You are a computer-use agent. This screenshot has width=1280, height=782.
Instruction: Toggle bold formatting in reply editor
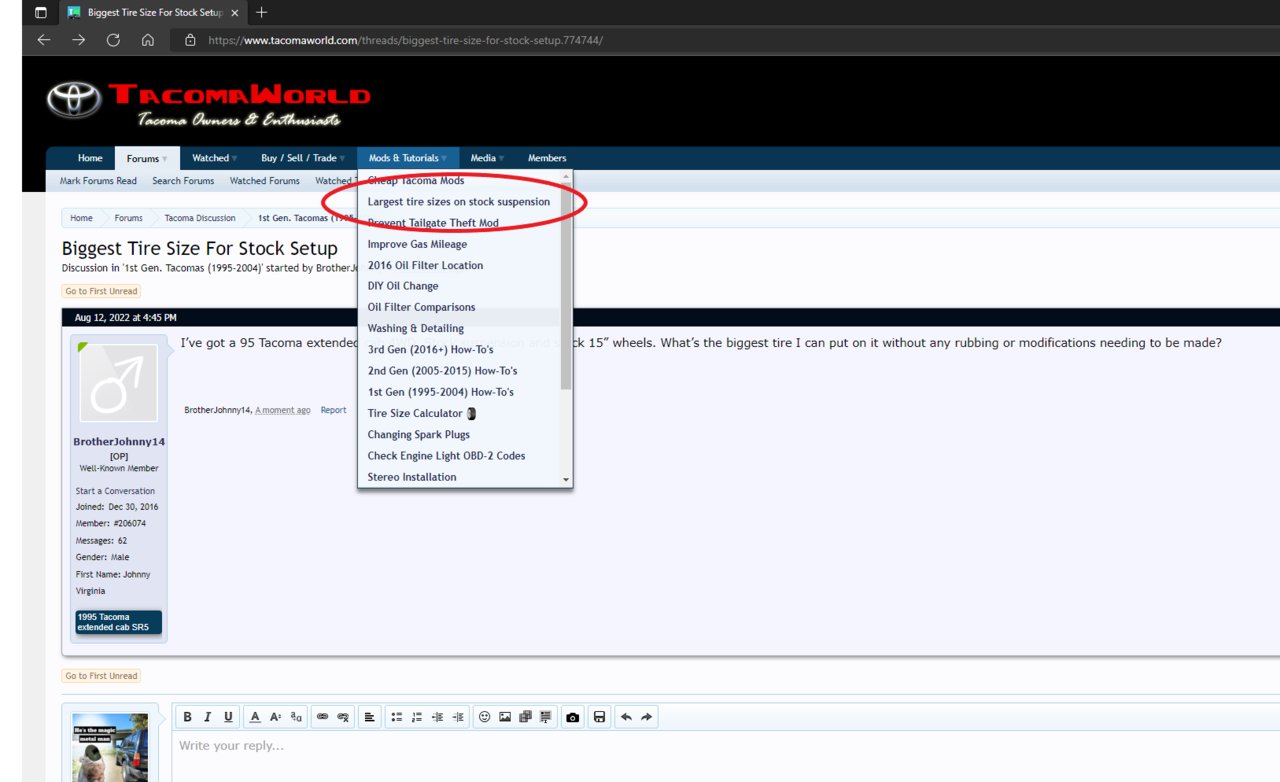pos(187,717)
